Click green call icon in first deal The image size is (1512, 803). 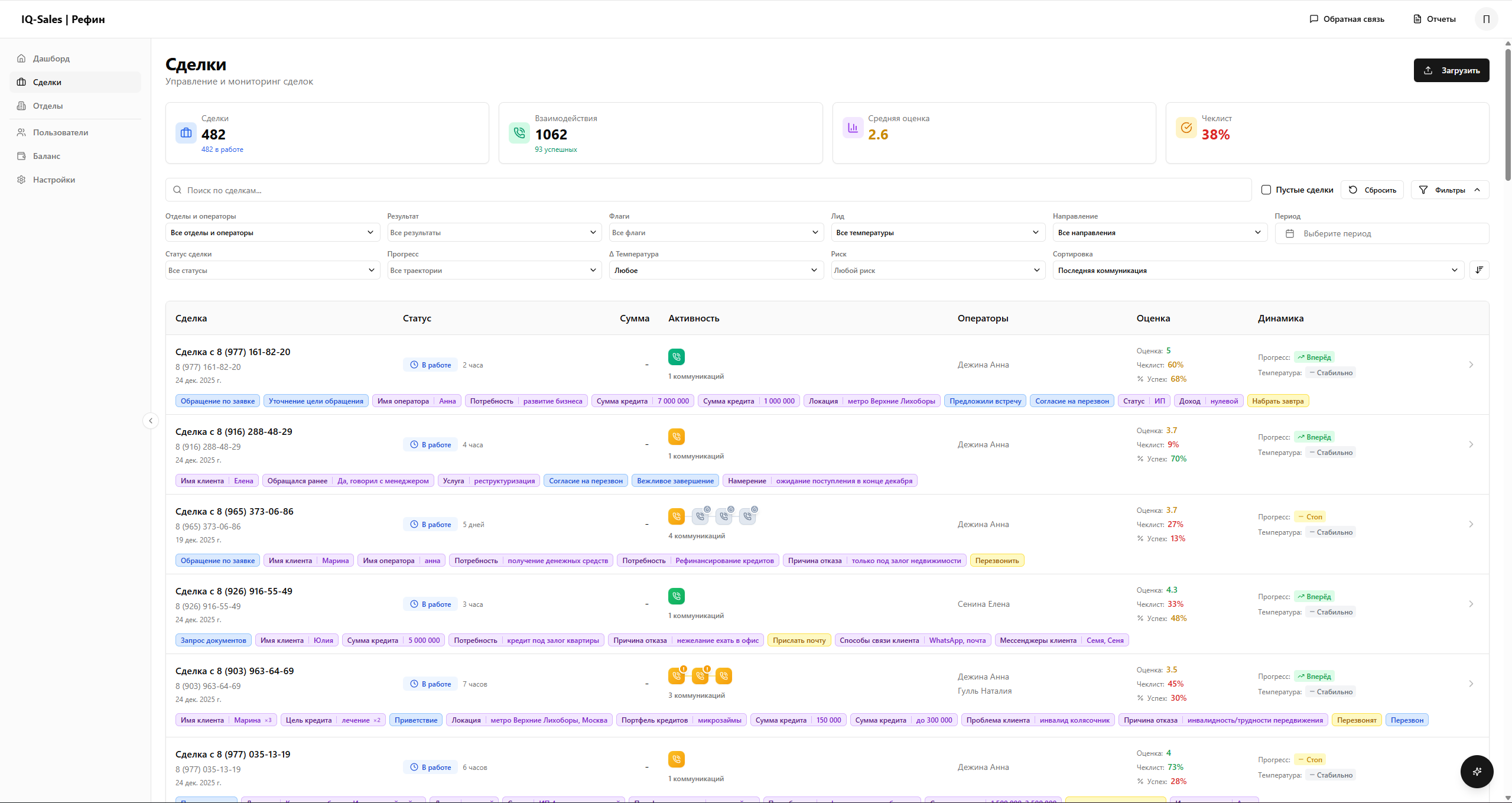click(676, 357)
